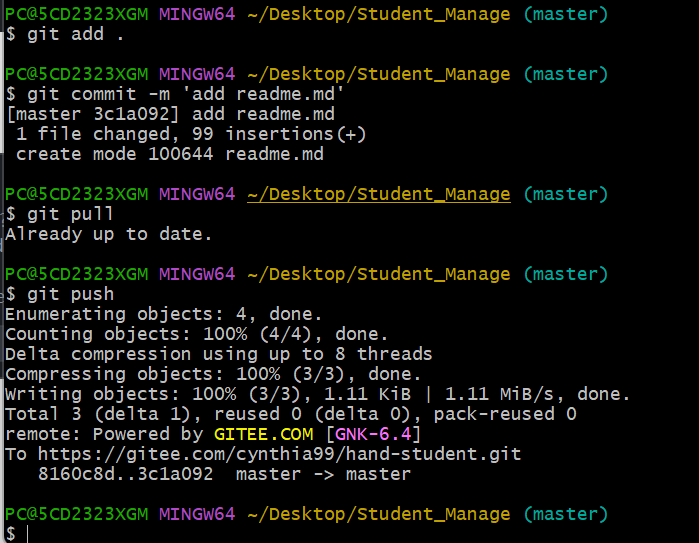
Task: Click 'Delta compression using up to 8 threads'
Action: (219, 354)
